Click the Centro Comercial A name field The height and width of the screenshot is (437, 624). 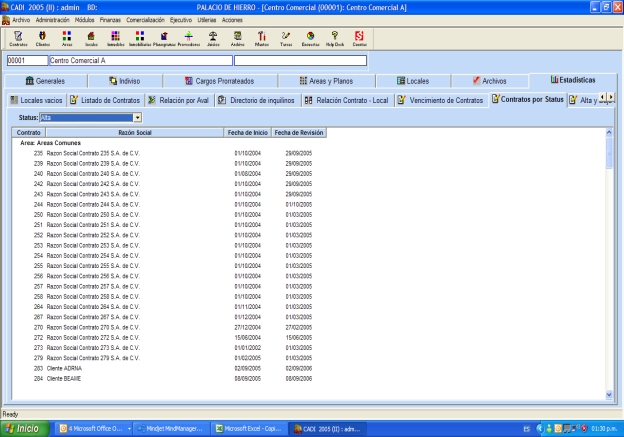click(139, 60)
